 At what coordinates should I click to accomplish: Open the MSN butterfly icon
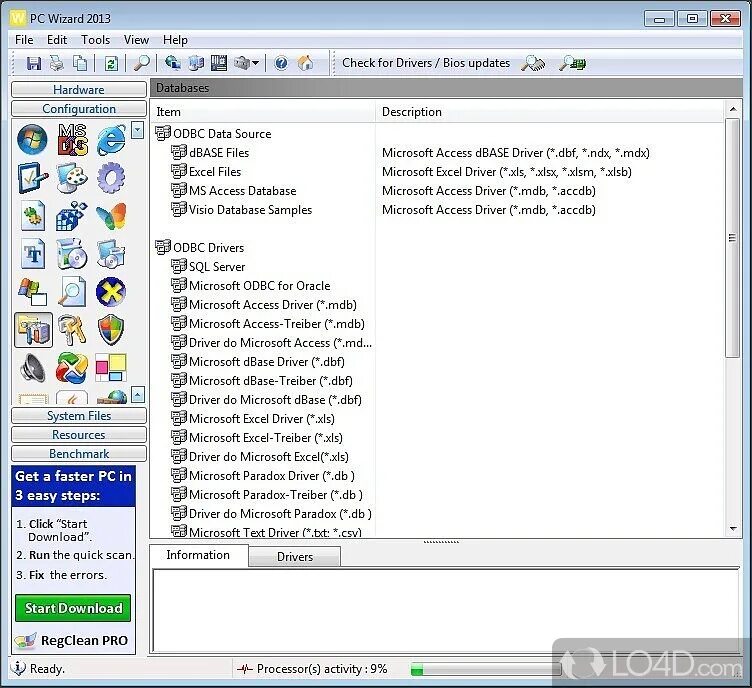[x=111, y=216]
